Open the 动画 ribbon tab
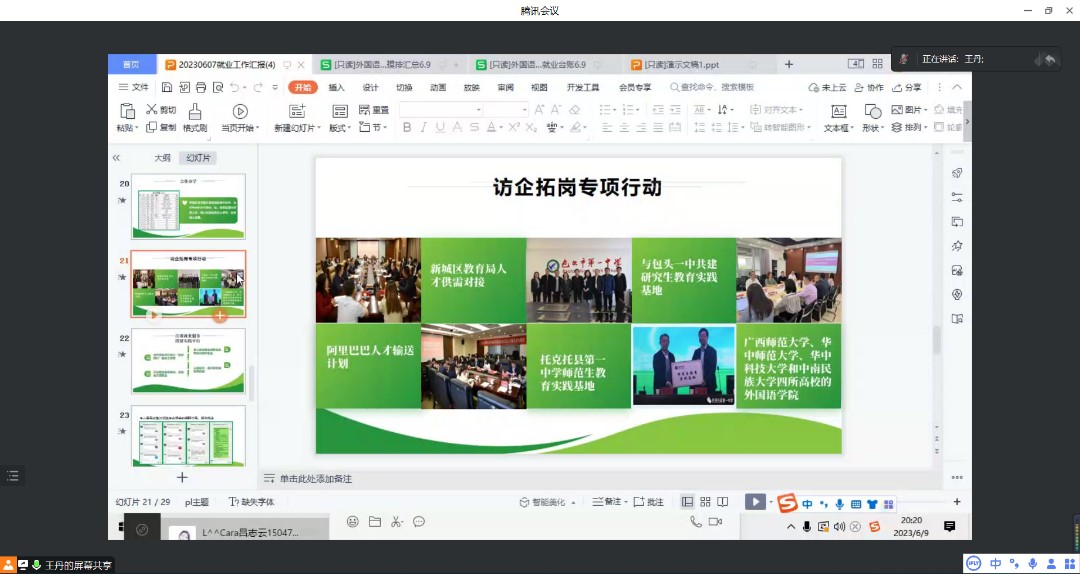 pyautogui.click(x=438, y=88)
